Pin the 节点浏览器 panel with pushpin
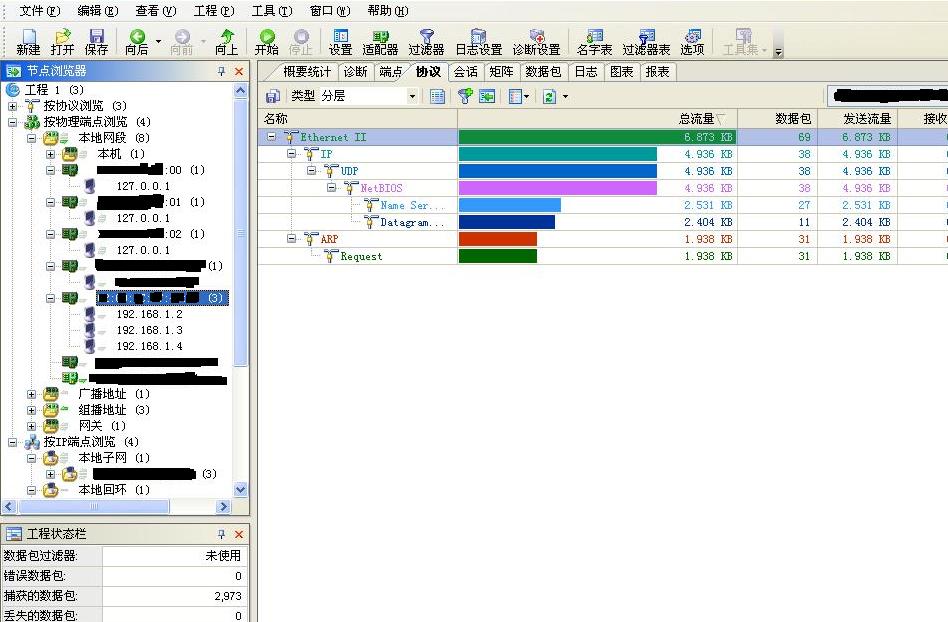948x622 pixels. pyautogui.click(x=222, y=71)
